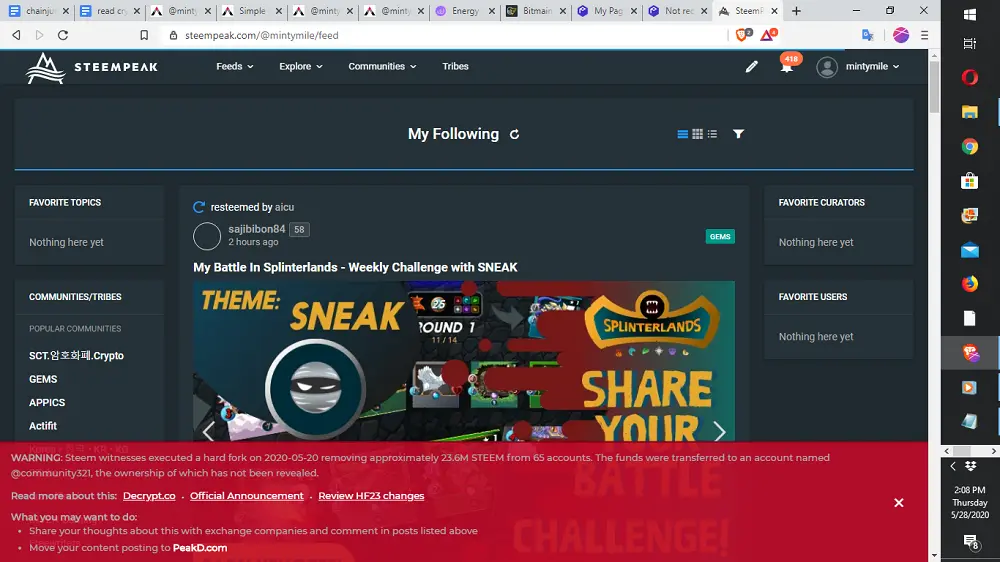The height and width of the screenshot is (562, 1000).
Task: Click the resteem arrow icon
Action: 199,207
